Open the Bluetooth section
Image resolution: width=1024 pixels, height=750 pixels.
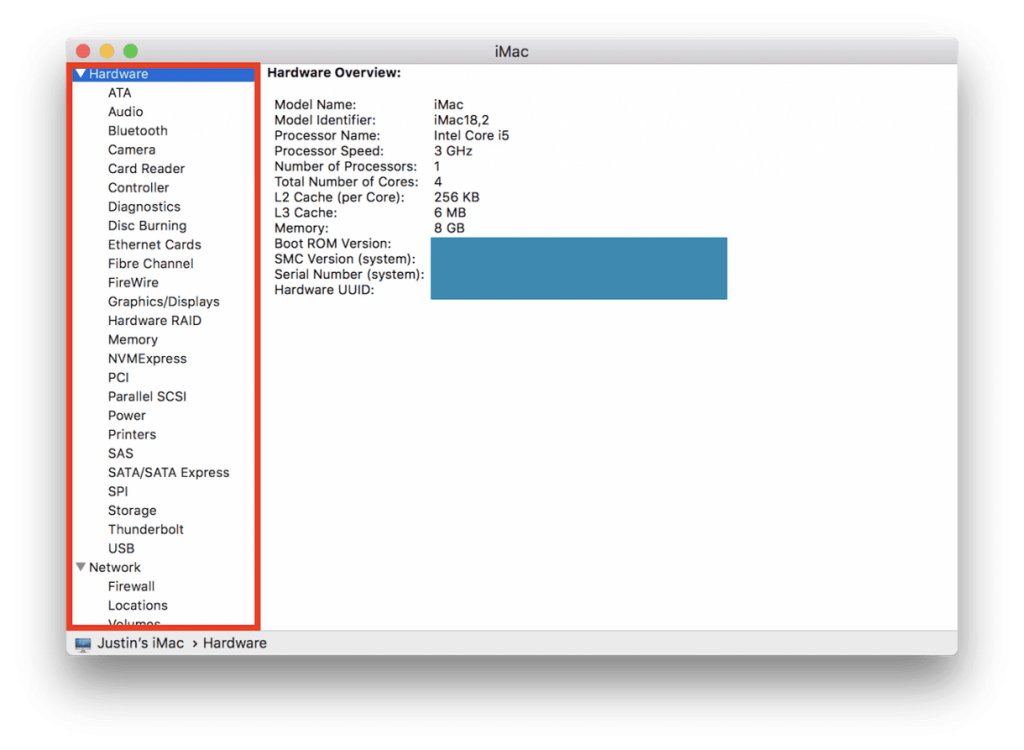tap(138, 131)
